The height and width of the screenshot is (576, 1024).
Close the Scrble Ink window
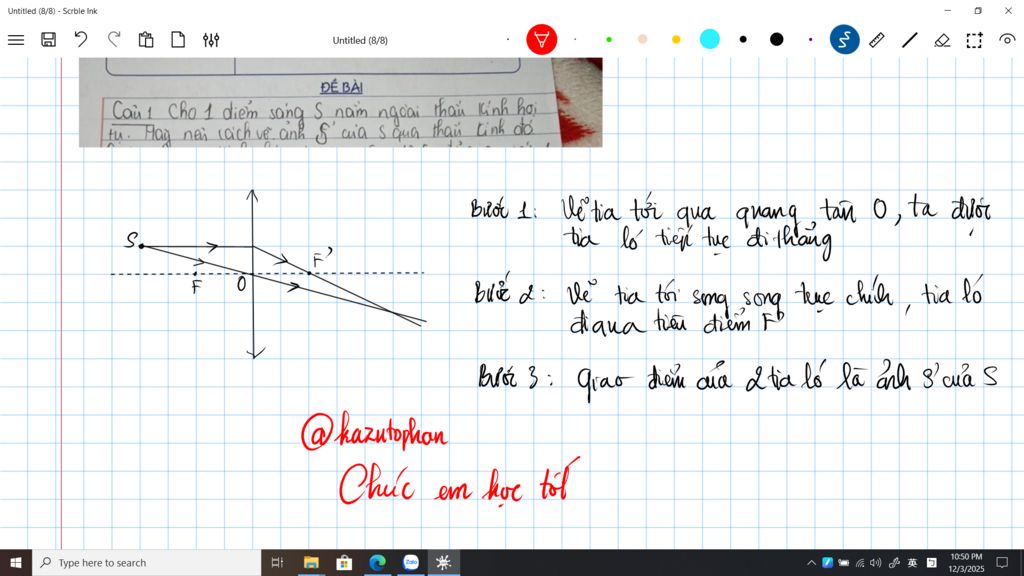1008,10
